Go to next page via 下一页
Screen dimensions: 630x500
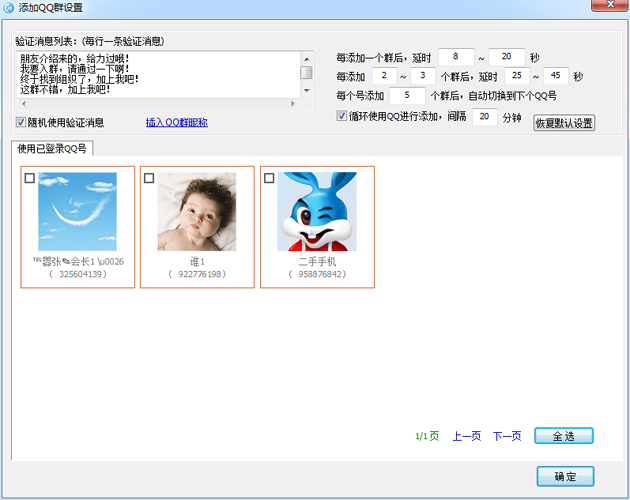[x=507, y=436]
